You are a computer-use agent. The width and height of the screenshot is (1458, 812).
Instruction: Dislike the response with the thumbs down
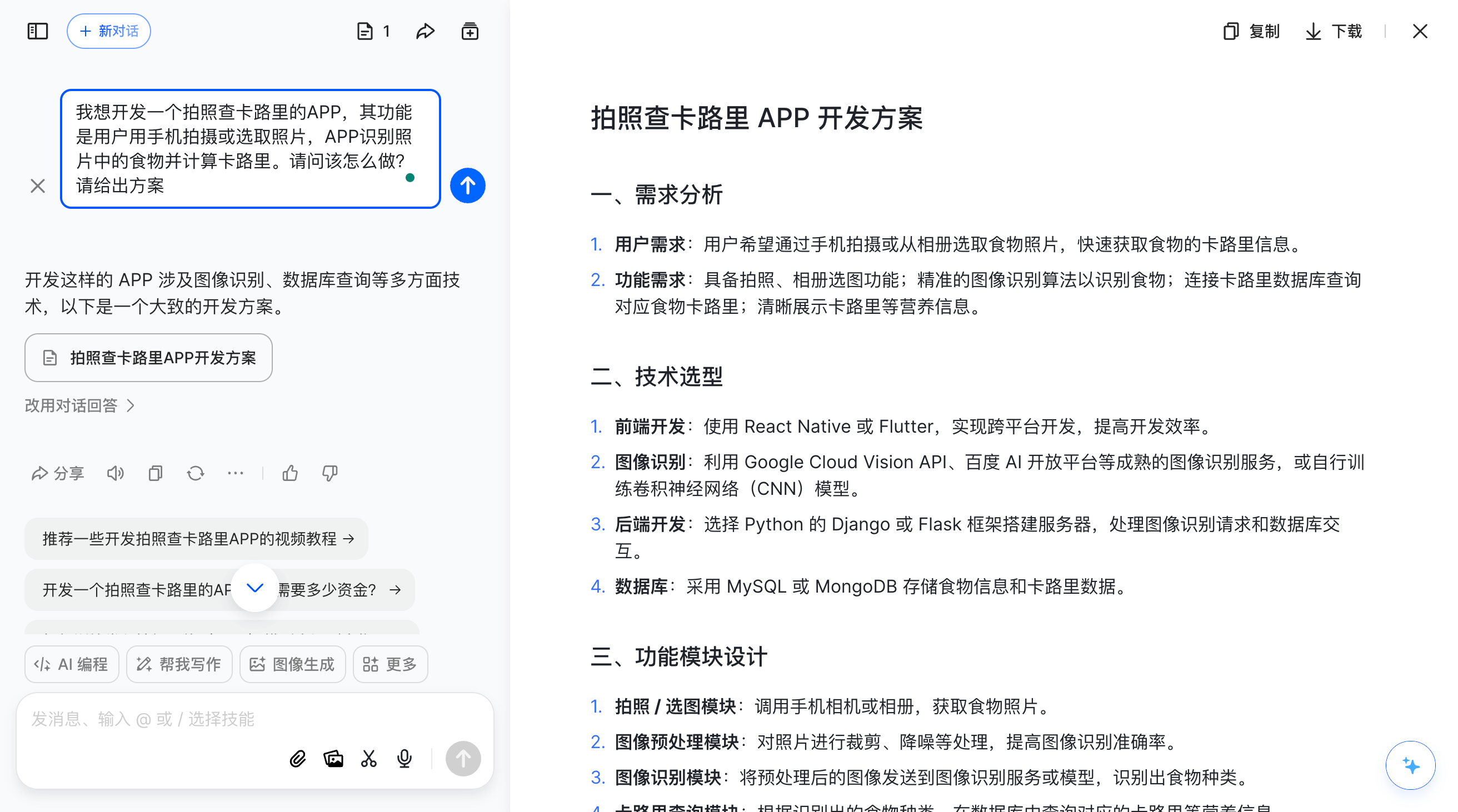pyautogui.click(x=330, y=473)
